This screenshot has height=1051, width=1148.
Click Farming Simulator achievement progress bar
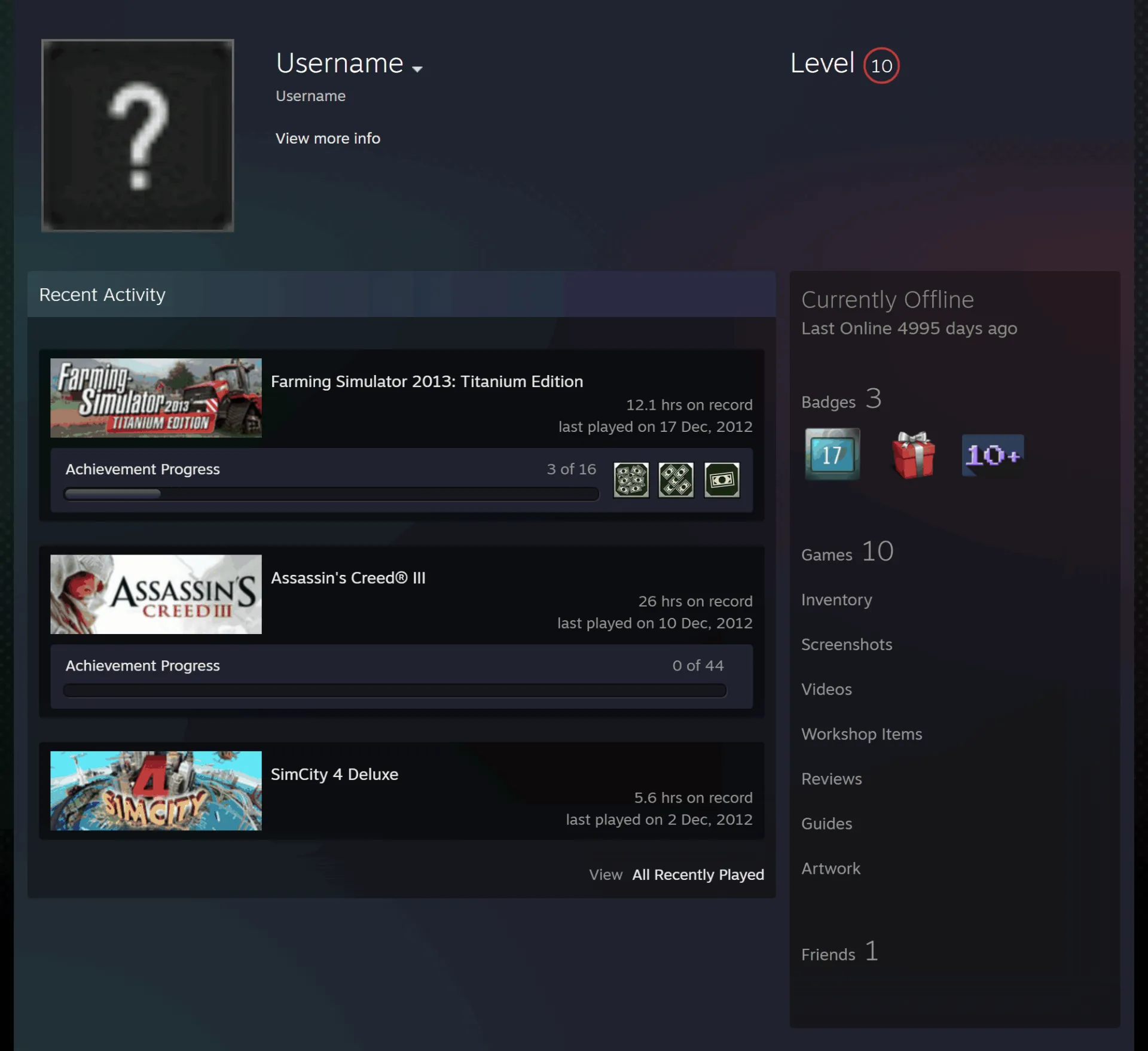(331, 494)
